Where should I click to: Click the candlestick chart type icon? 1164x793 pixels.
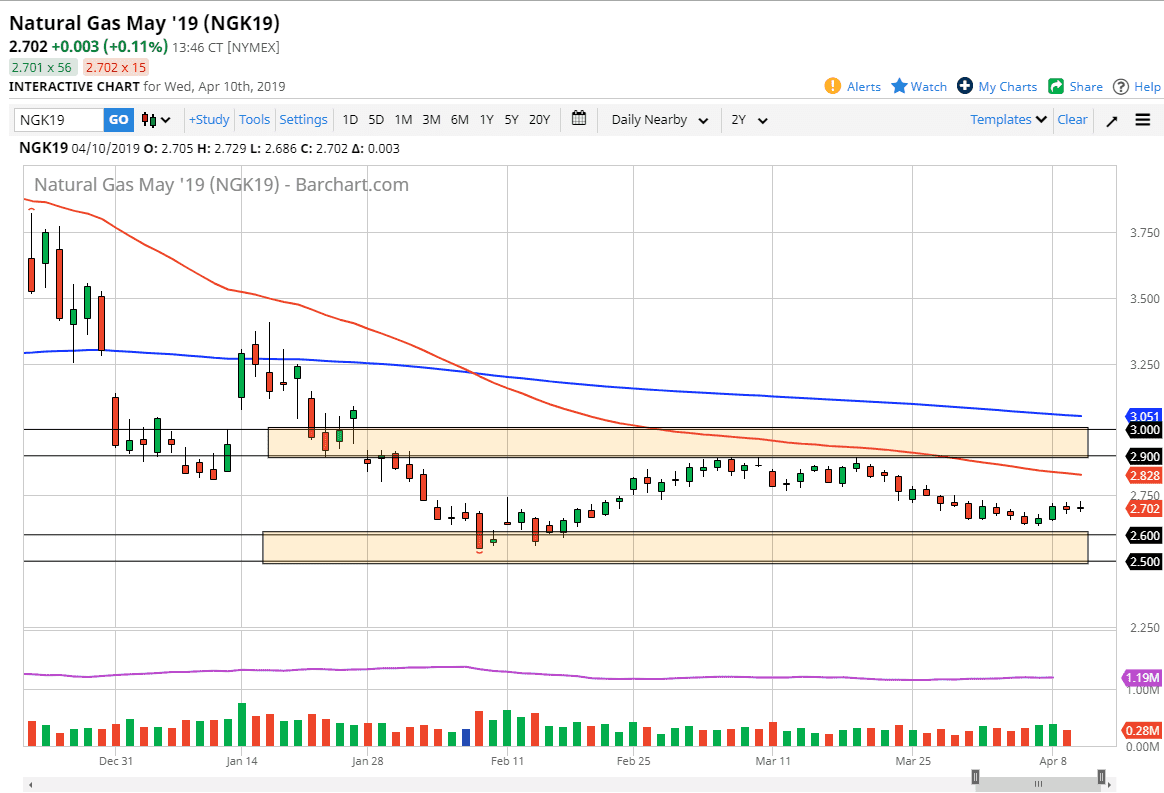point(149,120)
